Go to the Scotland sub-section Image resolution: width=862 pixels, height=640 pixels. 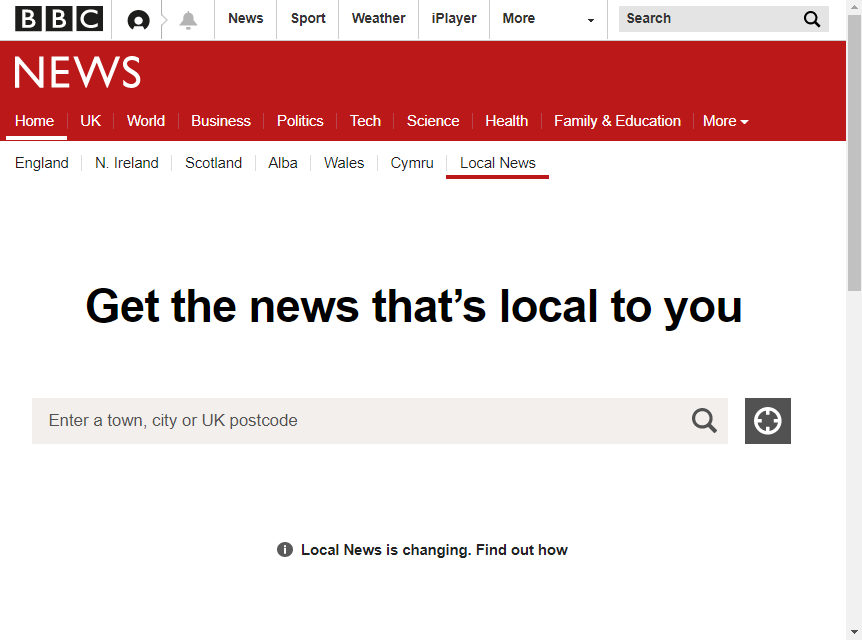tap(213, 163)
